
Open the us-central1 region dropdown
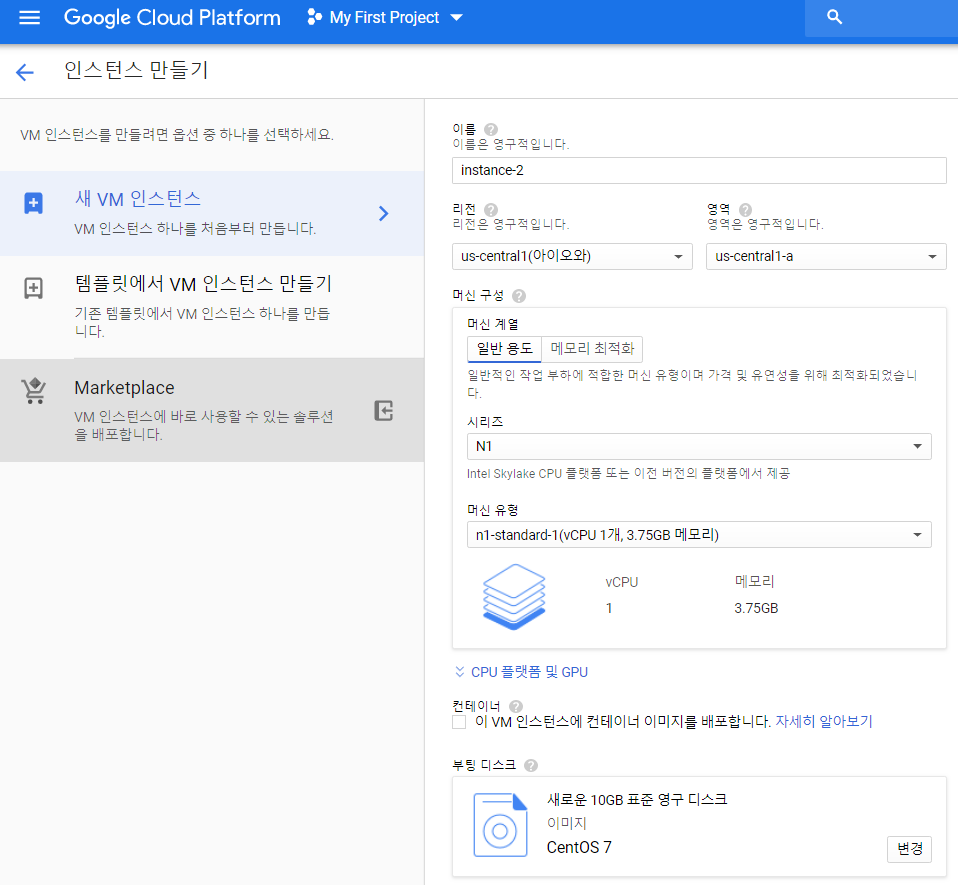(572, 257)
